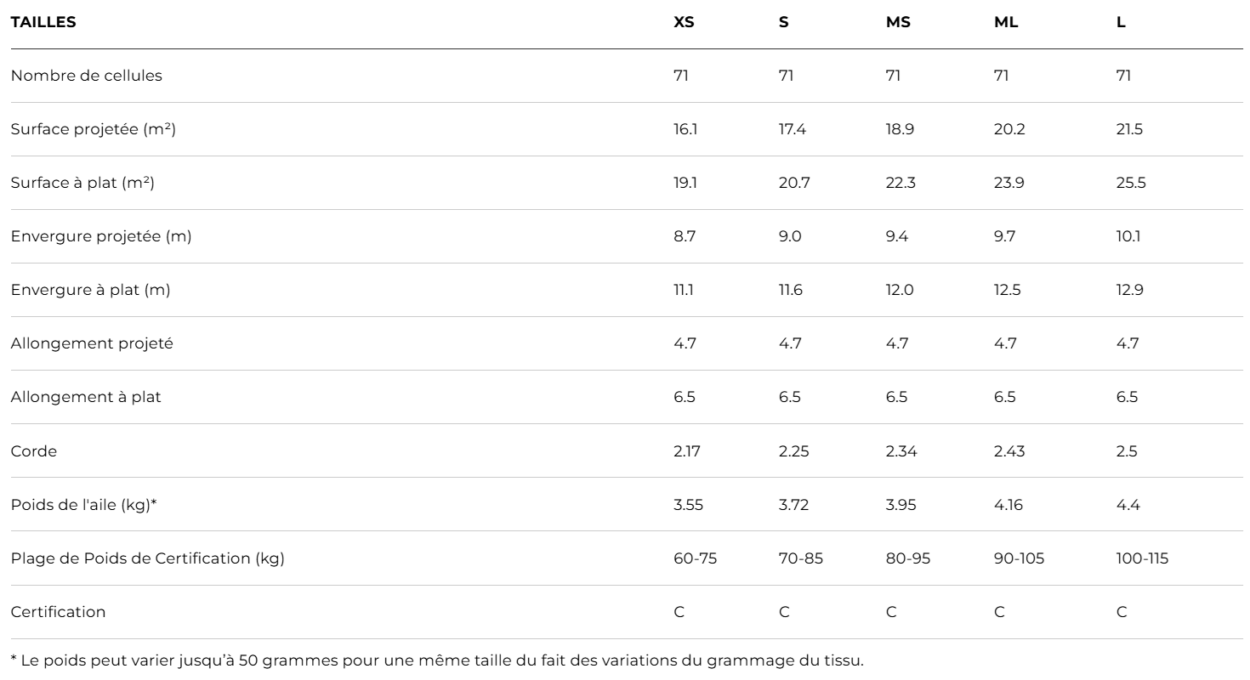Click the L size column header
Viewport: 1250px width, 680px height.
click(x=1121, y=21)
